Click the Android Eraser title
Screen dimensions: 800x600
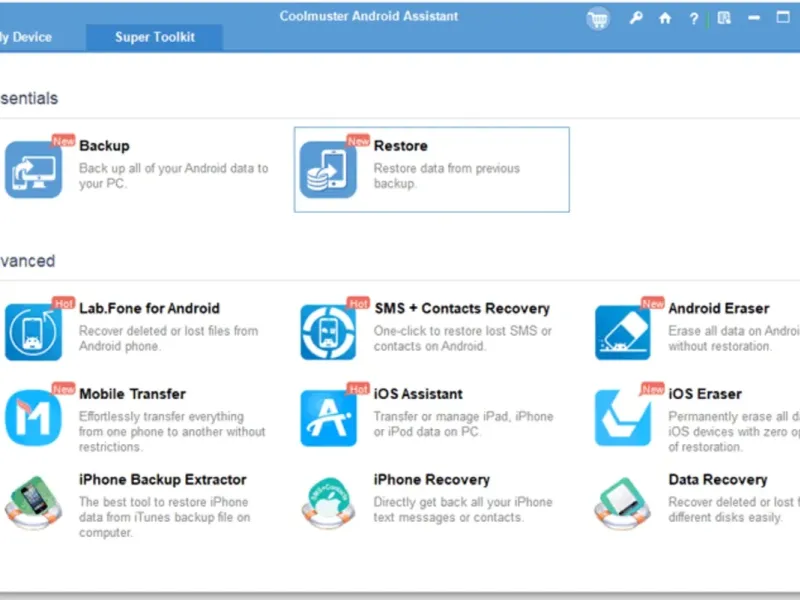coord(719,308)
